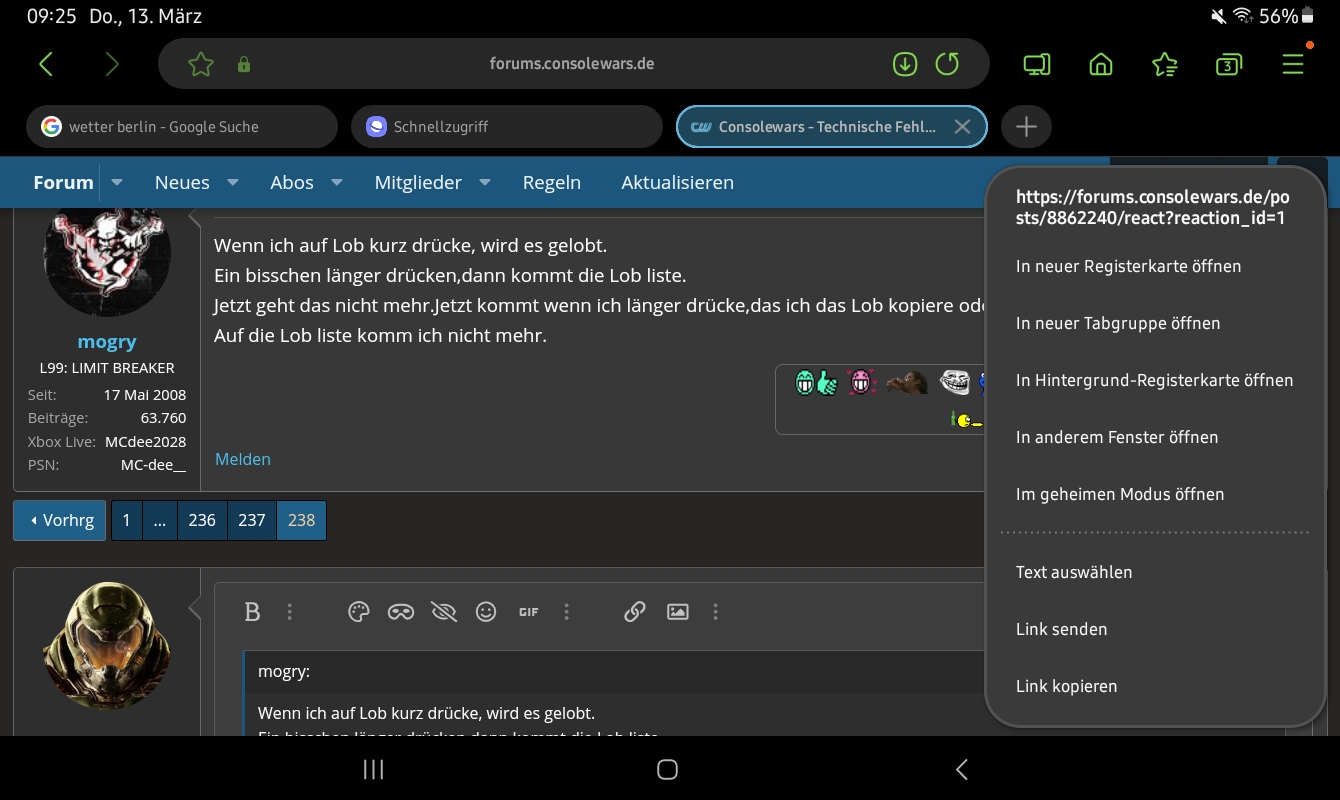Expand more options after GIF button
This screenshot has height=800, width=1340.
567,612
